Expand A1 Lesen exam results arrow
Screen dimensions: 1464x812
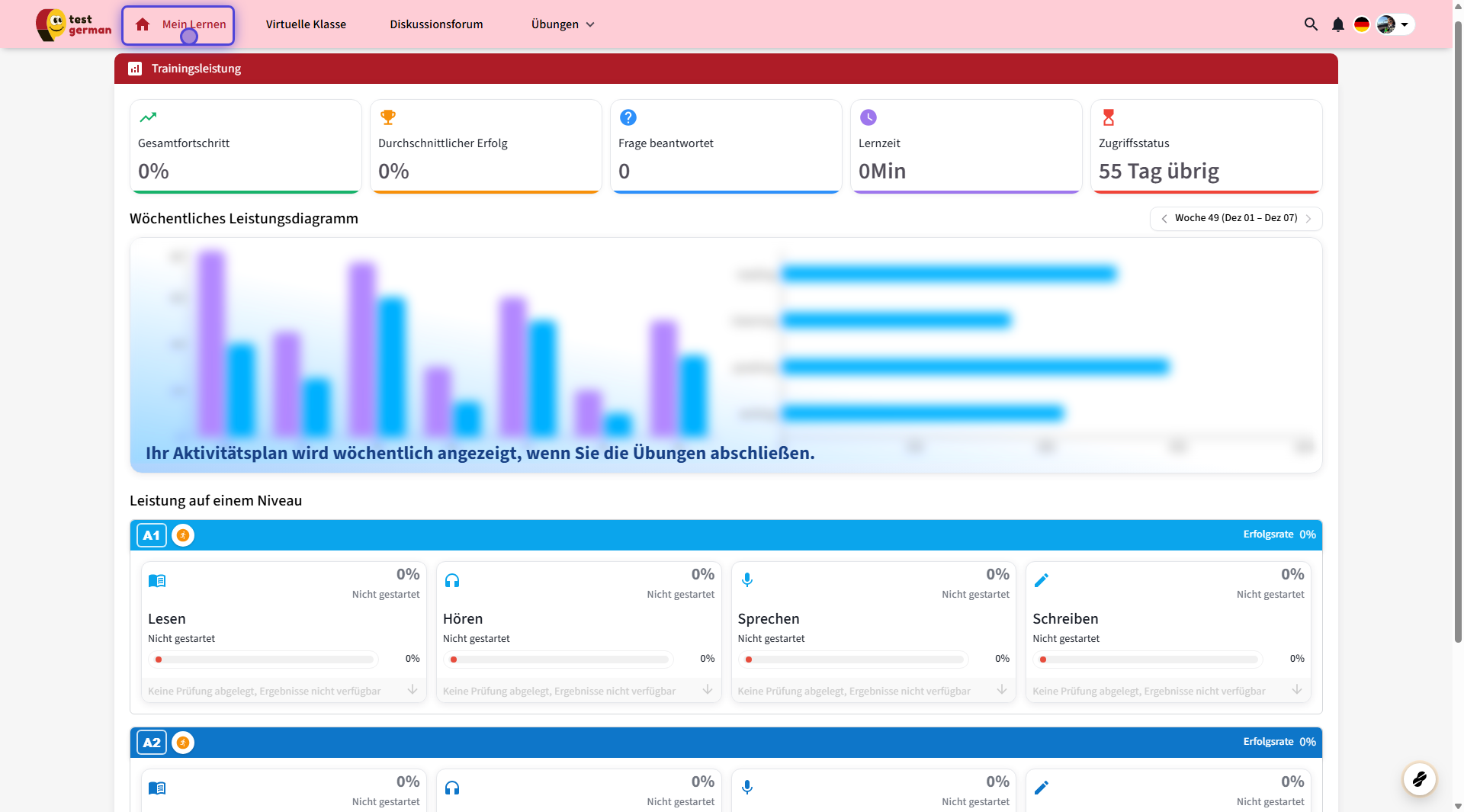[x=413, y=690]
